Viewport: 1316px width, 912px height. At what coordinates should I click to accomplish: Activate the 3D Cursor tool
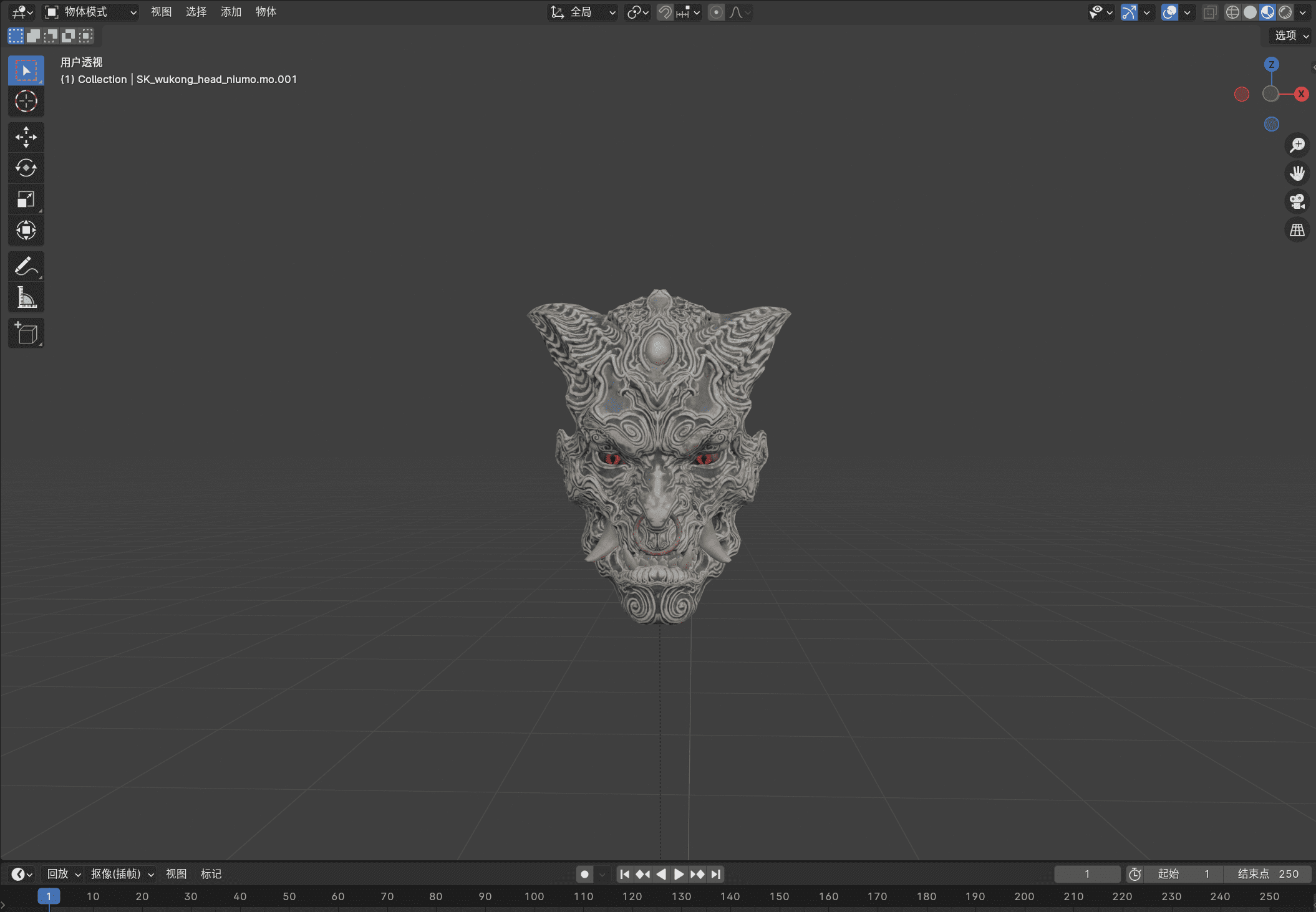[26, 101]
